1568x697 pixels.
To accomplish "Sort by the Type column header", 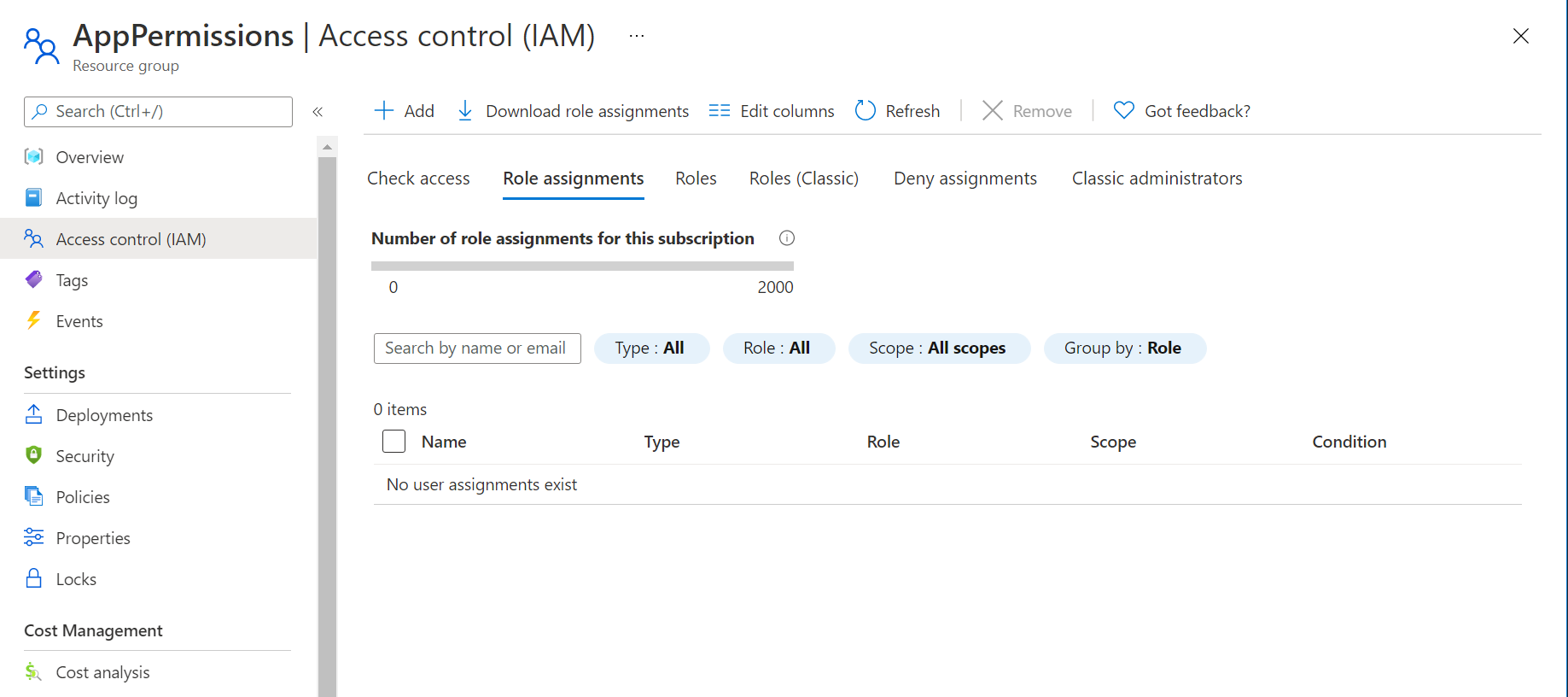I will point(662,441).
